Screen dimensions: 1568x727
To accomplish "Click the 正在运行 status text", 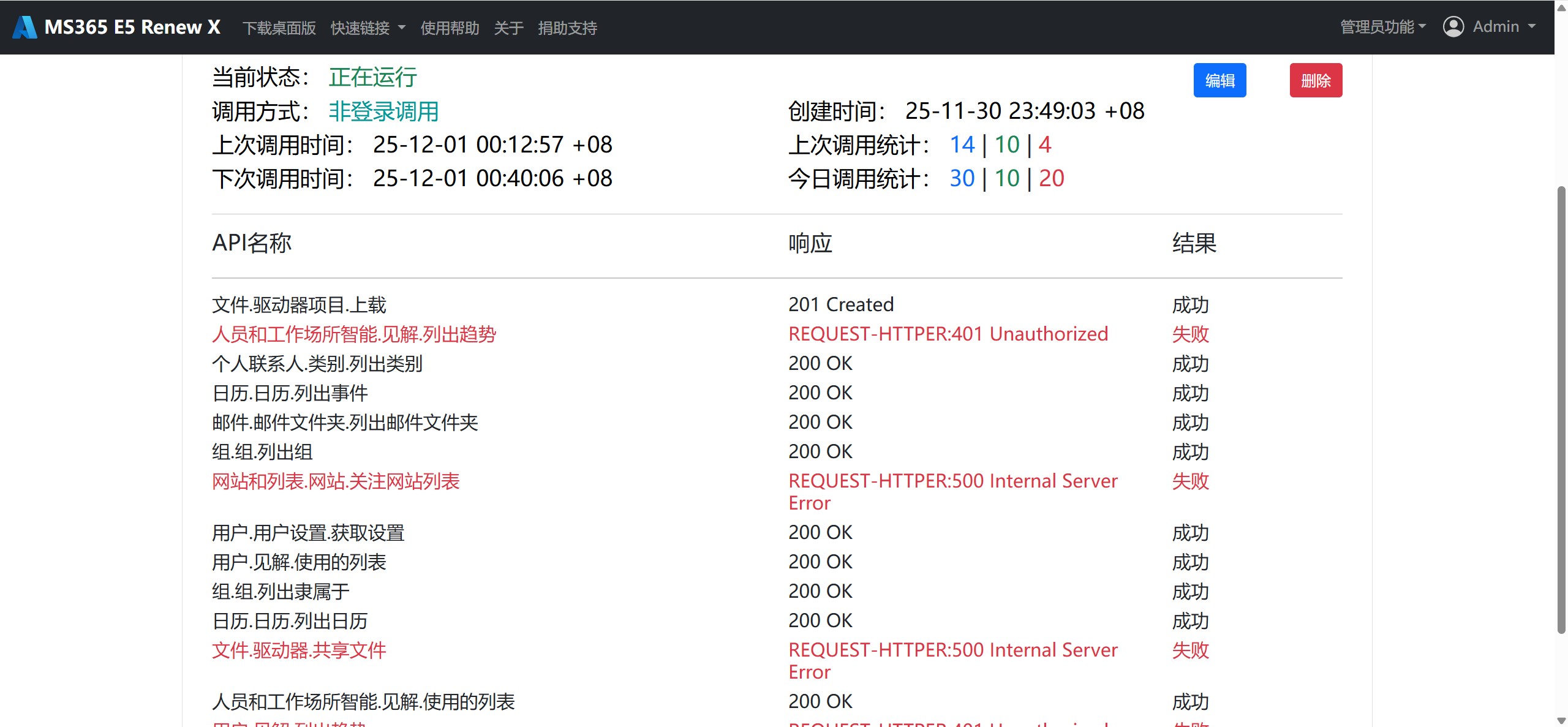I will [372, 77].
